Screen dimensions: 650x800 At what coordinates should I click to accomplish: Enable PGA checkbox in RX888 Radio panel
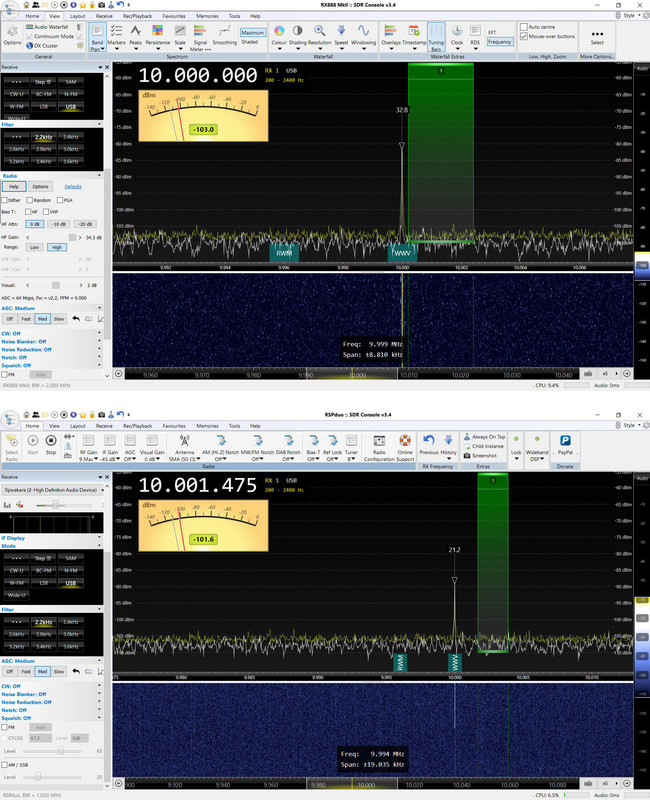pyautogui.click(x=60, y=200)
